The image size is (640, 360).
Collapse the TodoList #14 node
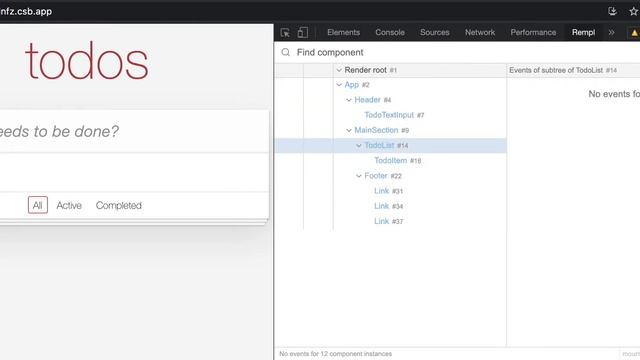point(358,145)
